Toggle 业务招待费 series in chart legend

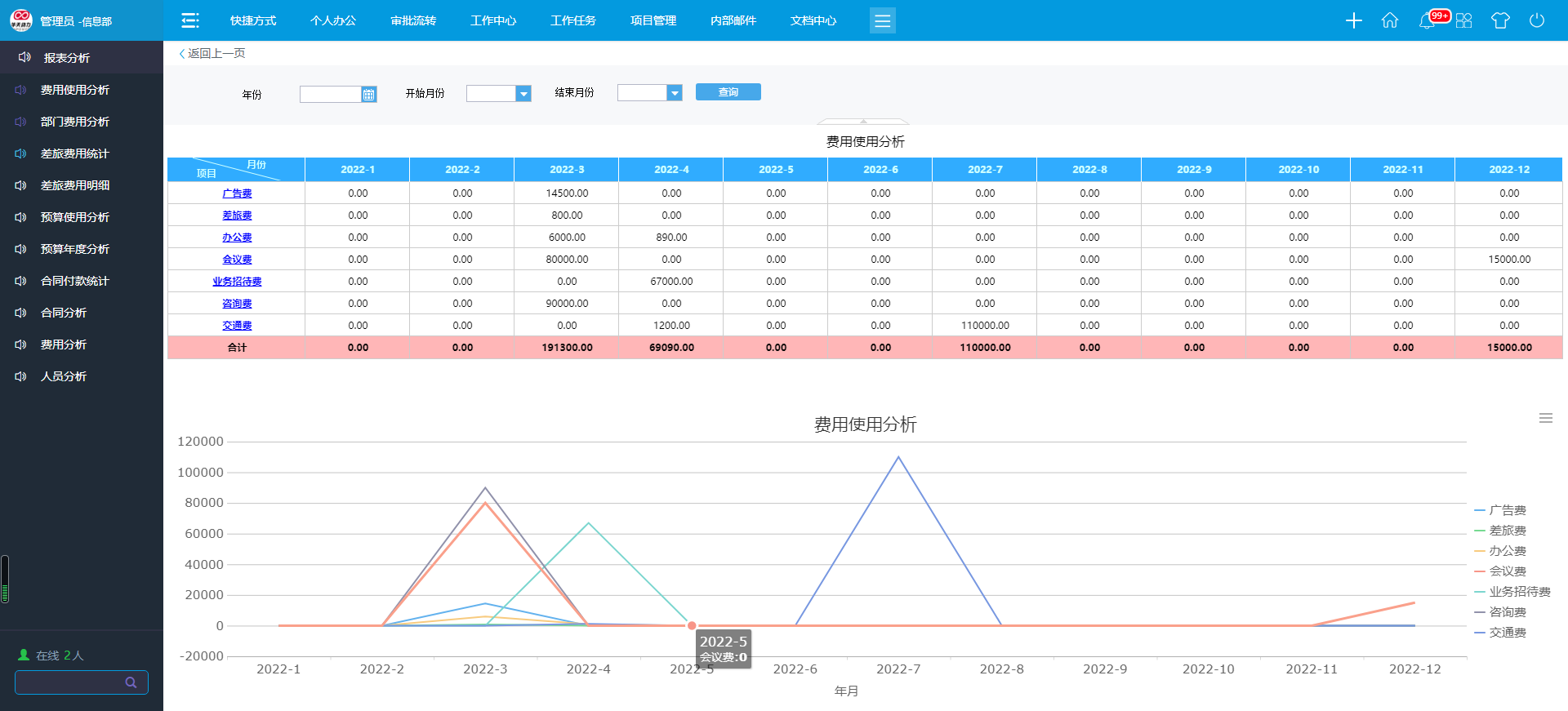click(x=1519, y=592)
